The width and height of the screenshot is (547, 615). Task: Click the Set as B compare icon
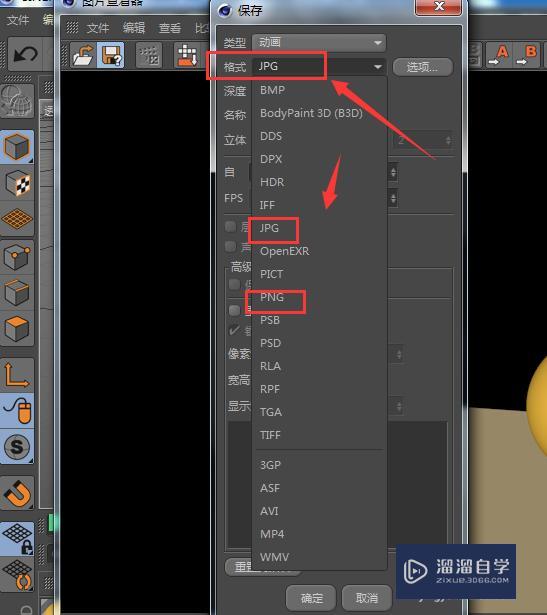click(527, 55)
